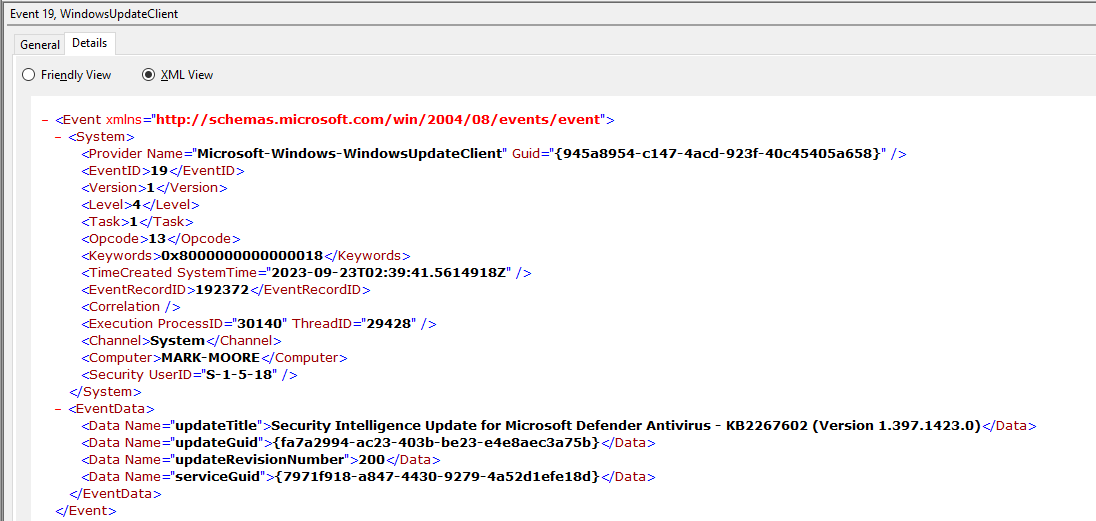Click the closing EventData tag
Screen dimensions: 1096x521
(115, 494)
